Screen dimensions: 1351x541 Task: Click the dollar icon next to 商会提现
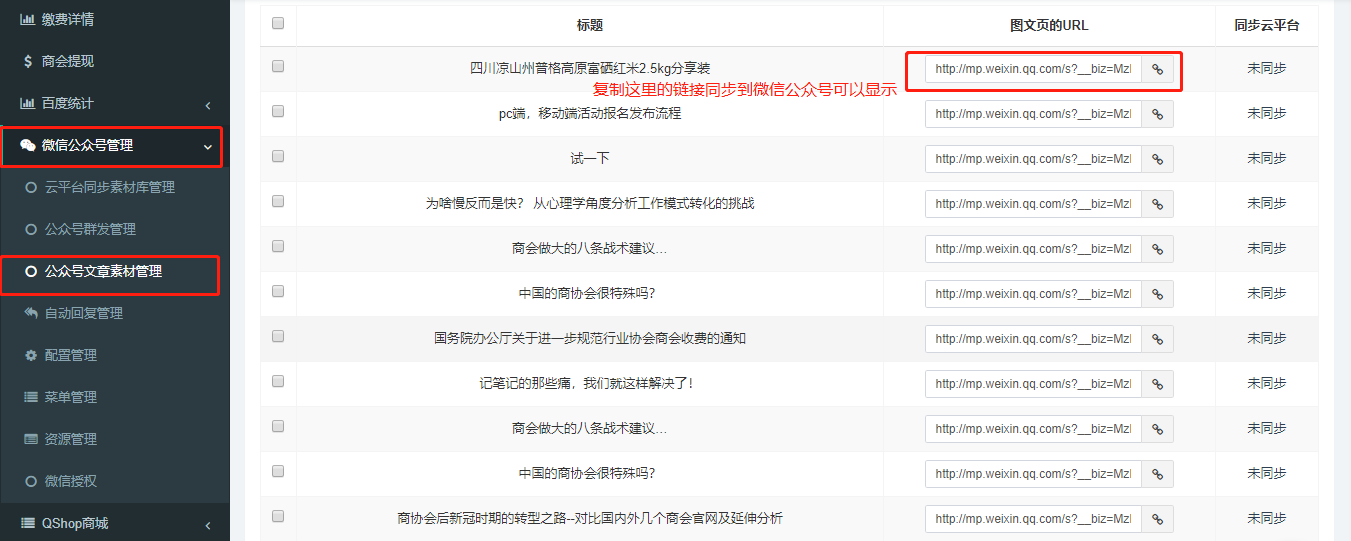tap(28, 62)
